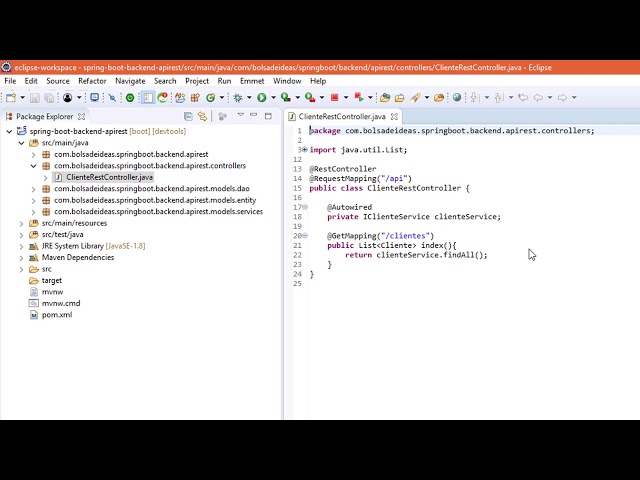Click the green relaunch icon with red badge
This screenshot has width=640, height=480.
[x=162, y=98]
